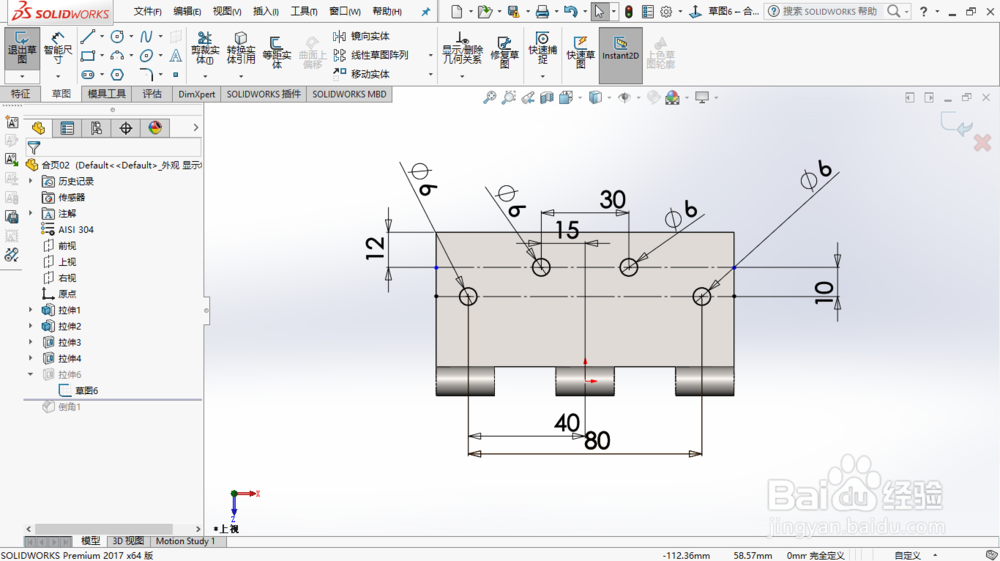The width and height of the screenshot is (1000, 561).
Task: Expand the 拉伸2 feature node
Action: click(x=30, y=326)
